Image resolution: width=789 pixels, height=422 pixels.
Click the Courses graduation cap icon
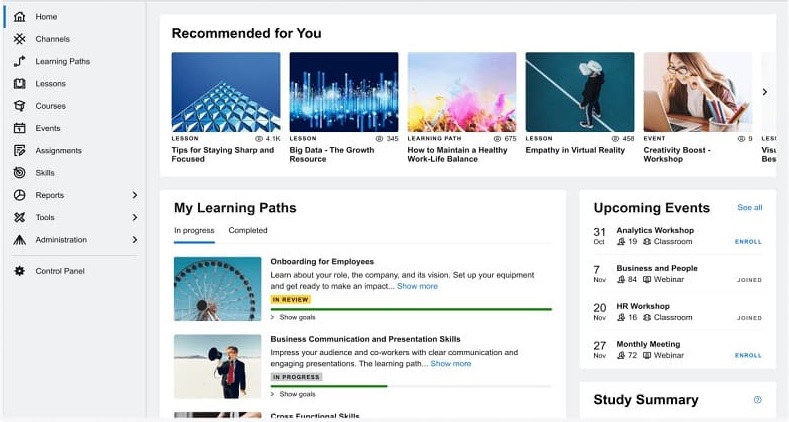coord(19,106)
